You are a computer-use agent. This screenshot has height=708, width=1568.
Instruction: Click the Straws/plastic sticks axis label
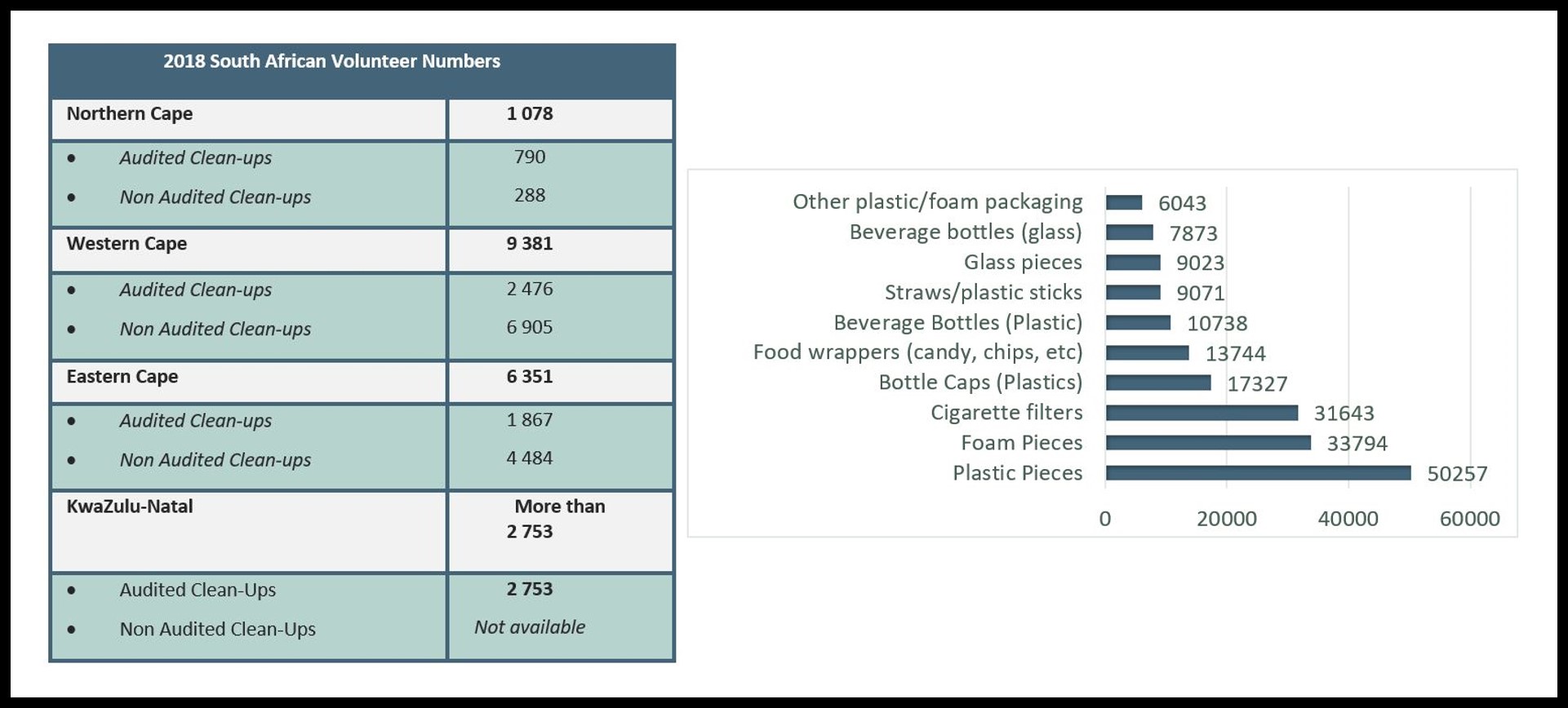pyautogui.click(x=983, y=293)
